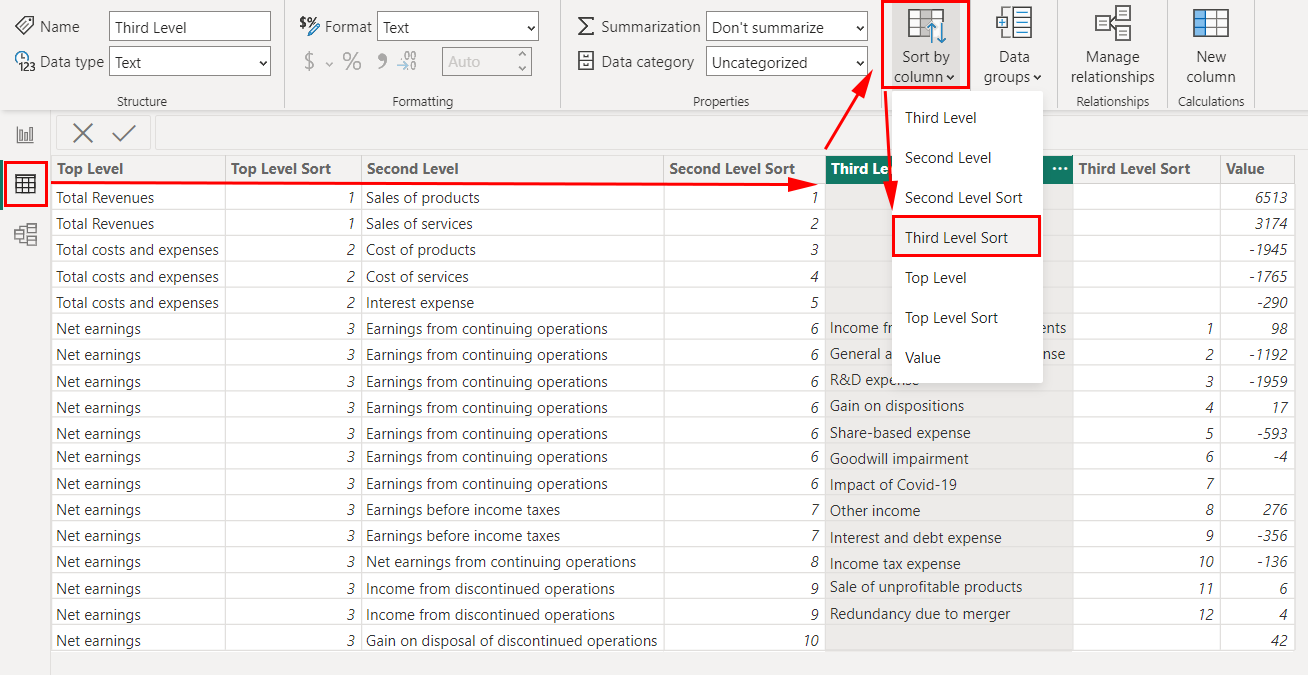Open Manage relationships
1308x675 pixels.
(x=1112, y=47)
